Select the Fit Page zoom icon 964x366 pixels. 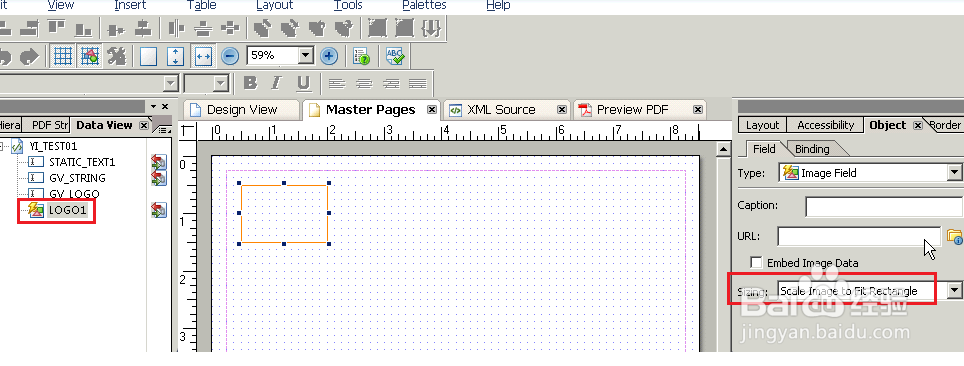click(x=148, y=57)
